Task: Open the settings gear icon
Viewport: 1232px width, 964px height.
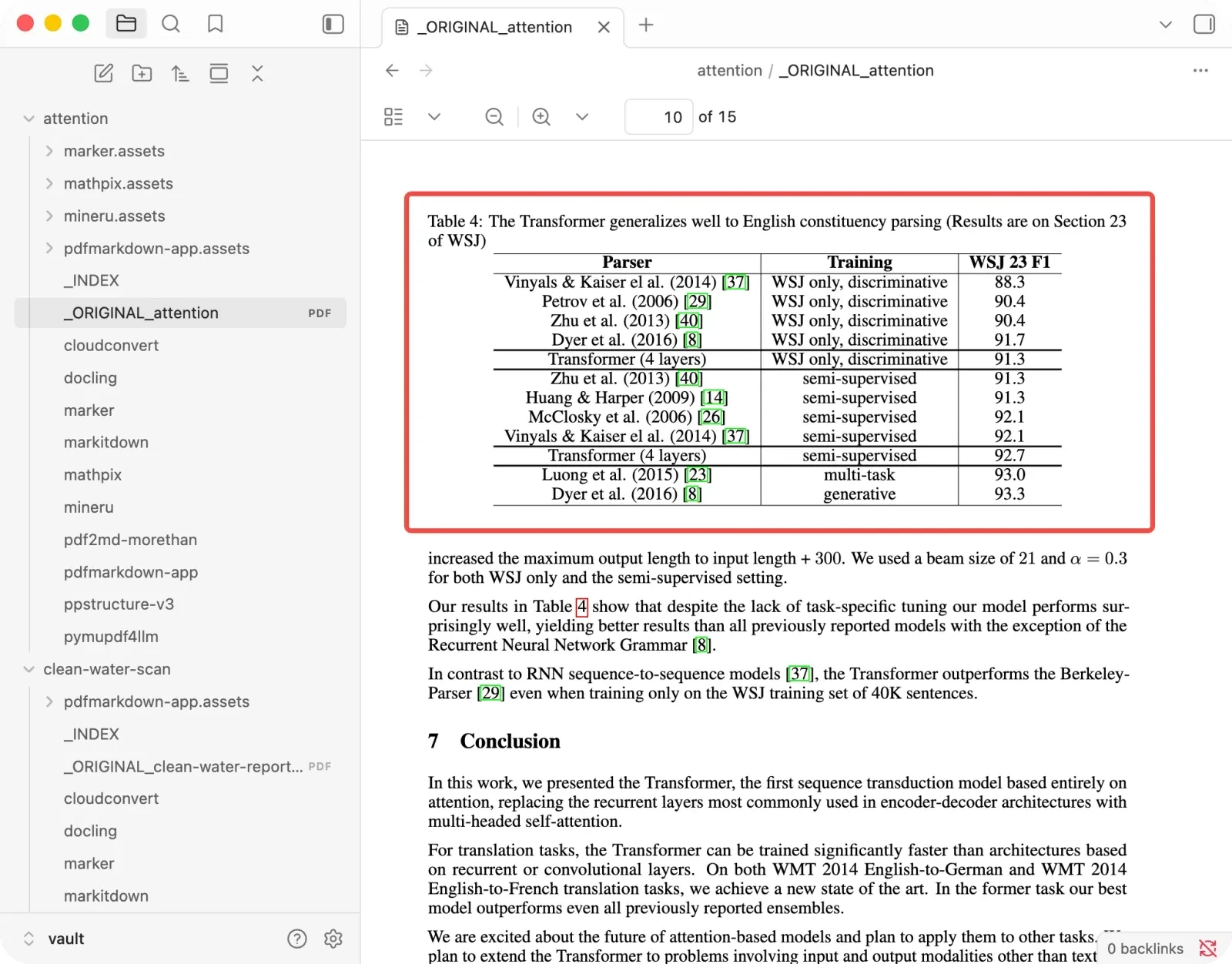Action: pyautogui.click(x=333, y=939)
